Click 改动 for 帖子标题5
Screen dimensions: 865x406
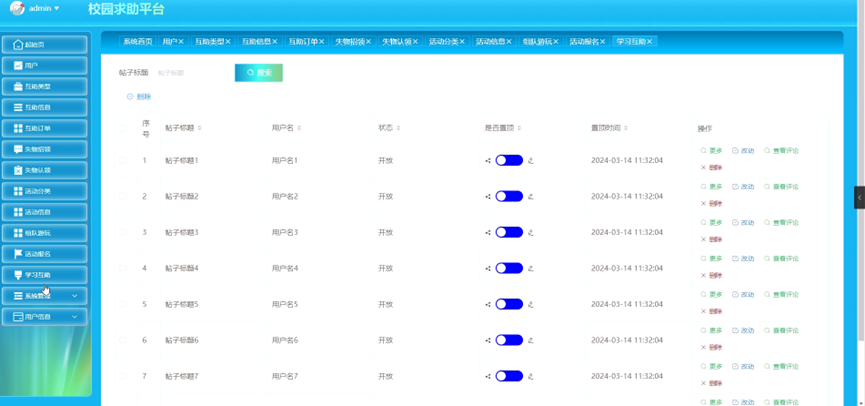(x=743, y=295)
